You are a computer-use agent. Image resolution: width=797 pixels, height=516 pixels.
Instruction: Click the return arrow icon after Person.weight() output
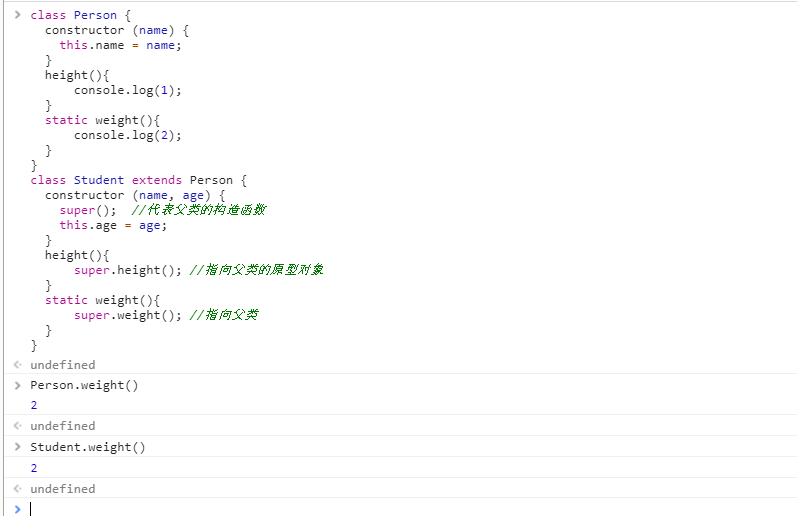click(x=17, y=426)
